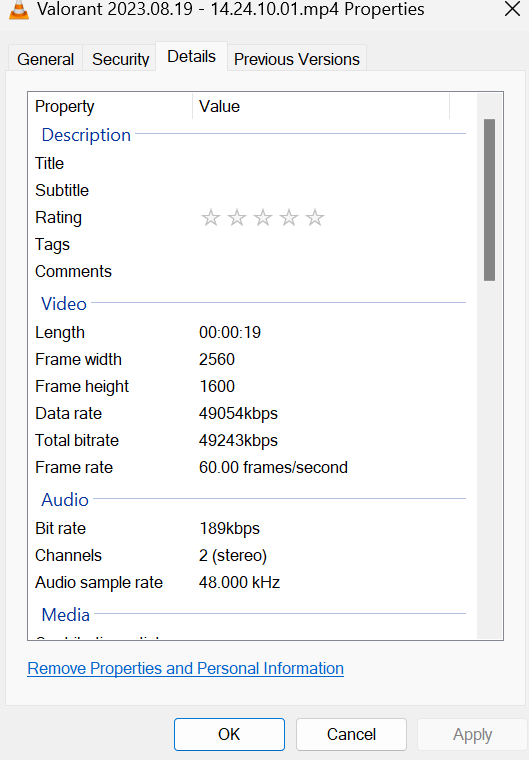Confirm with the OK button

229,734
